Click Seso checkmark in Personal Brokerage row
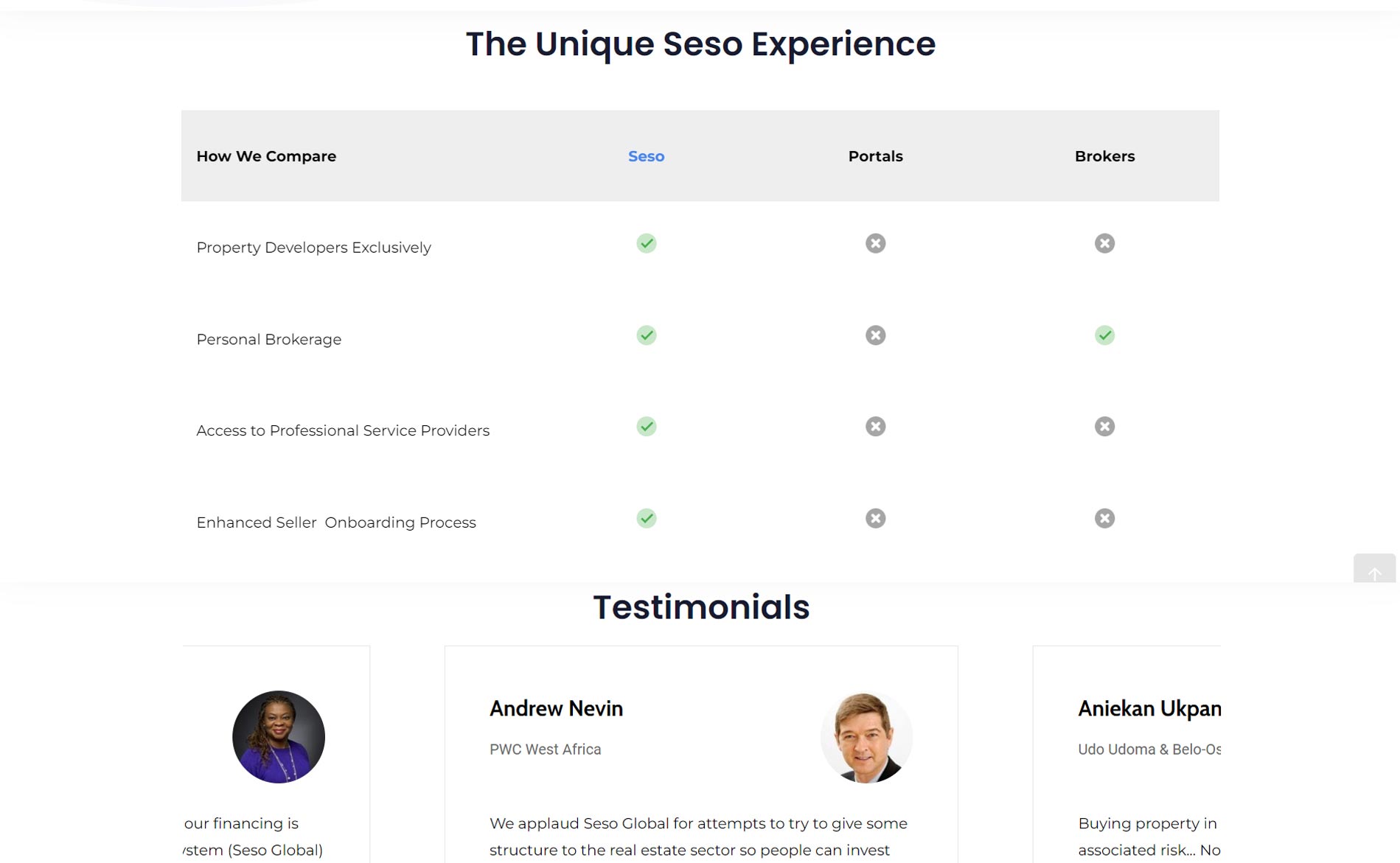 click(647, 335)
